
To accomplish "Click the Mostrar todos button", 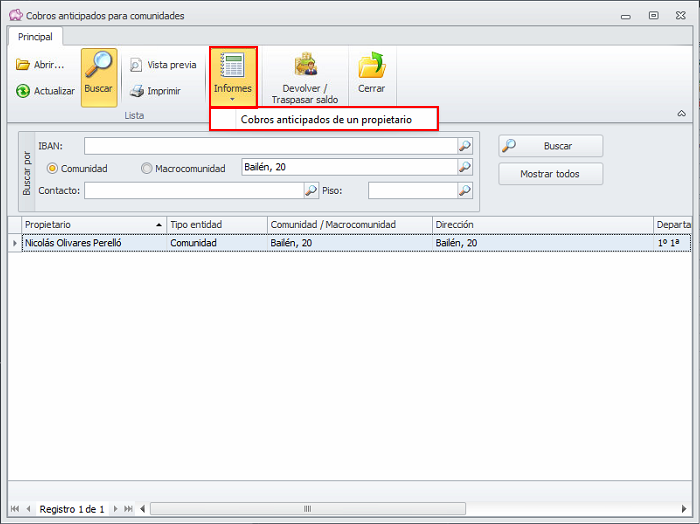I will (x=551, y=174).
